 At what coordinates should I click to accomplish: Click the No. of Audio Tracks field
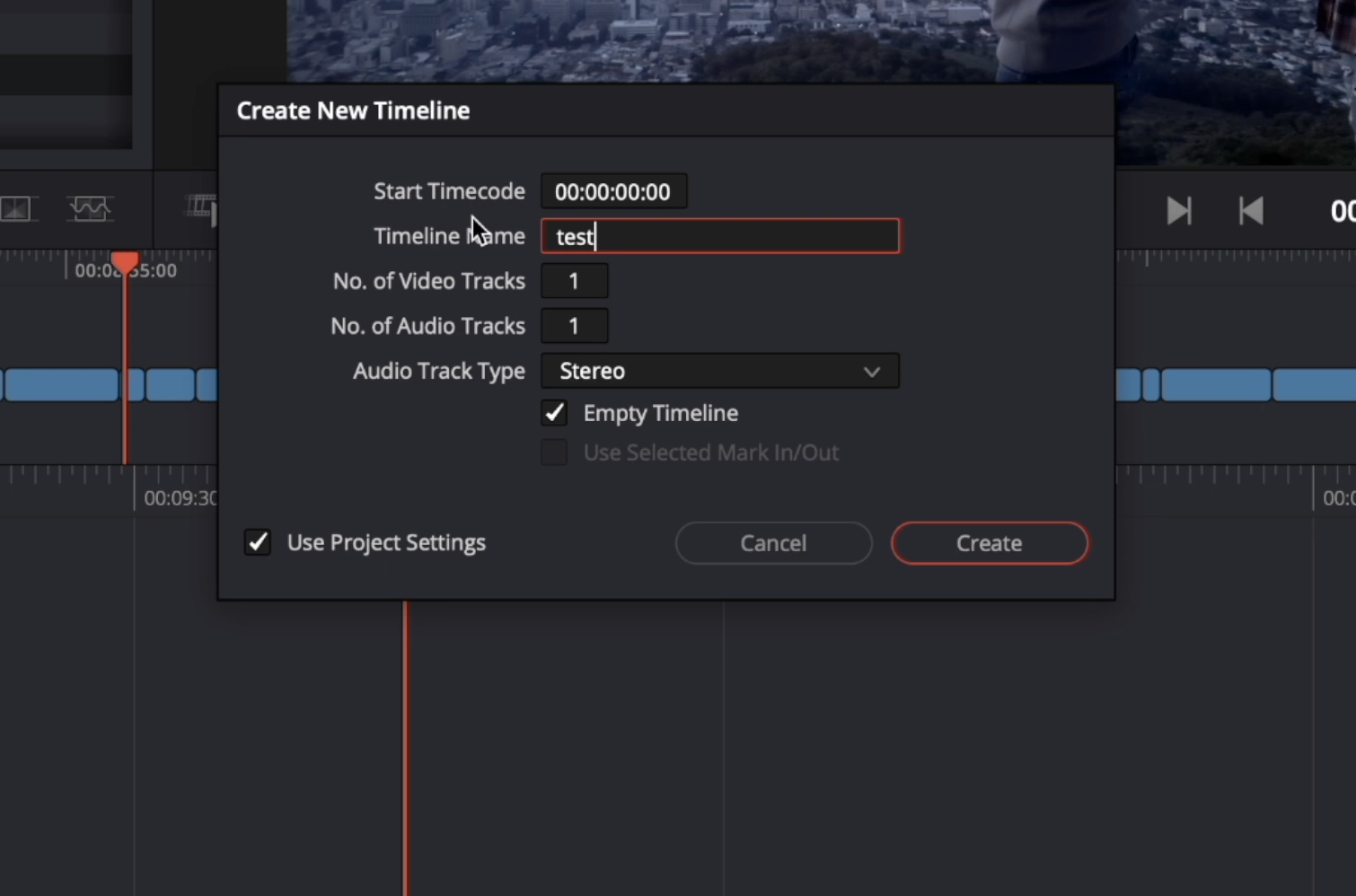tap(574, 326)
